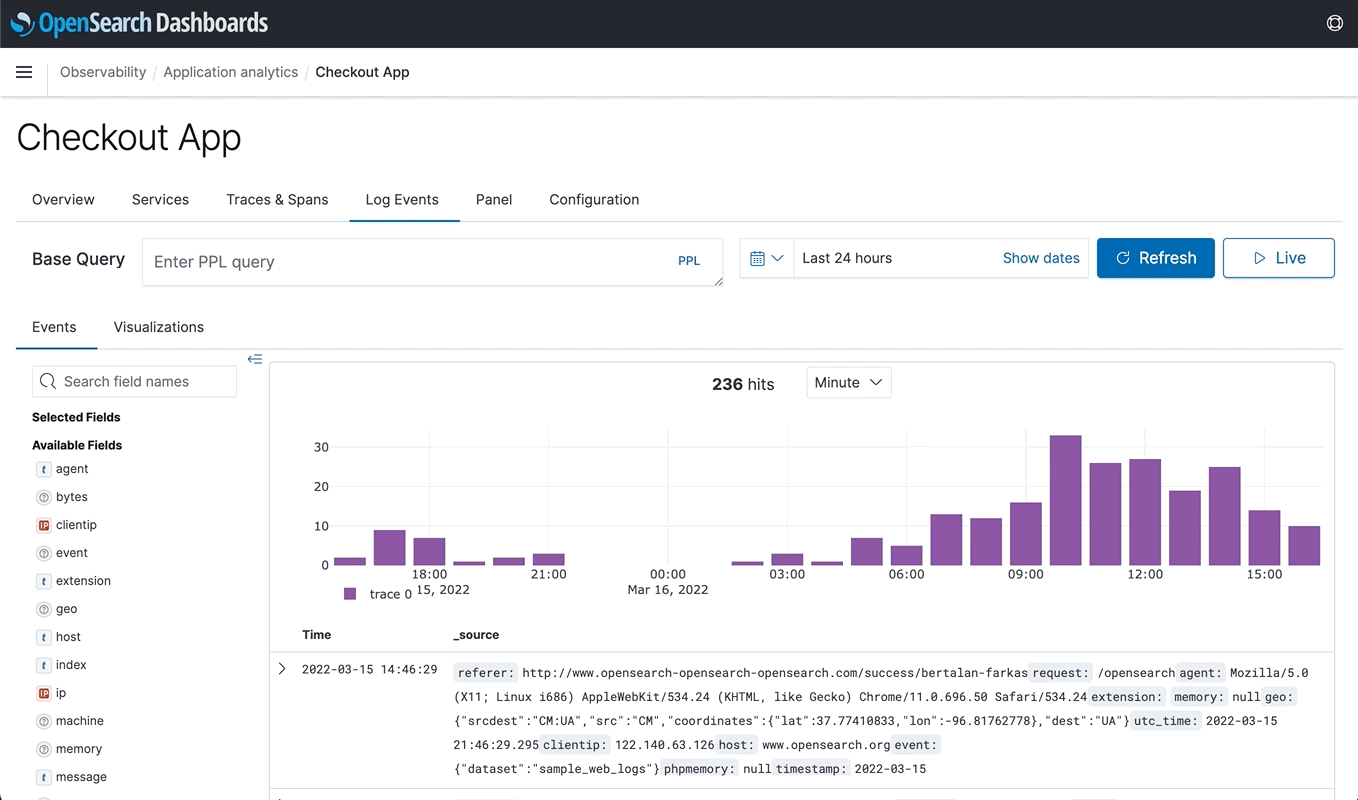Toggle the Live tail mode
The height and width of the screenshot is (800, 1358).
point(1279,257)
